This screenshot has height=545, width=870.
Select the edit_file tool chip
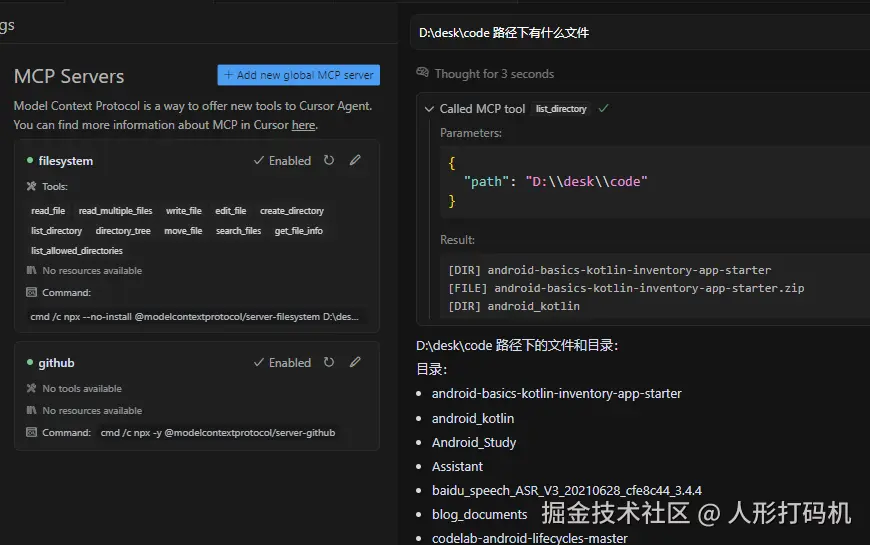[x=231, y=211]
